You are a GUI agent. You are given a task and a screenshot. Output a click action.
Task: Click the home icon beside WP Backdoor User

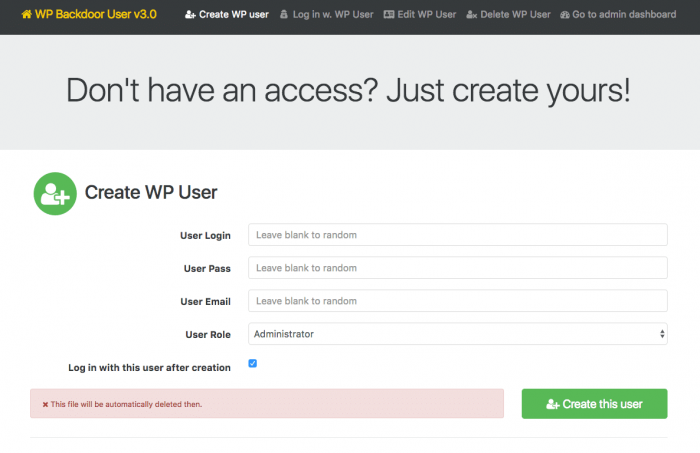pyautogui.click(x=26, y=14)
